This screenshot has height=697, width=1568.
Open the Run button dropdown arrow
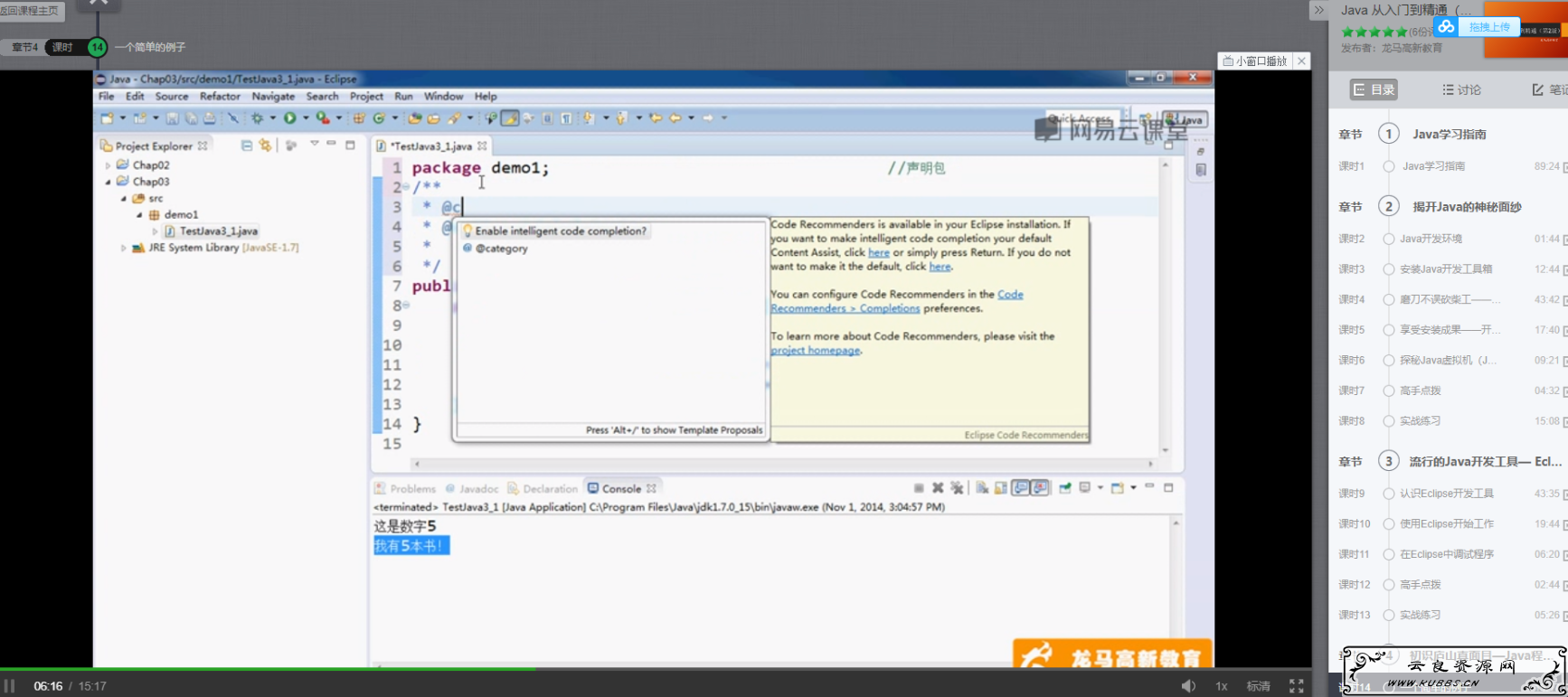[x=306, y=118]
